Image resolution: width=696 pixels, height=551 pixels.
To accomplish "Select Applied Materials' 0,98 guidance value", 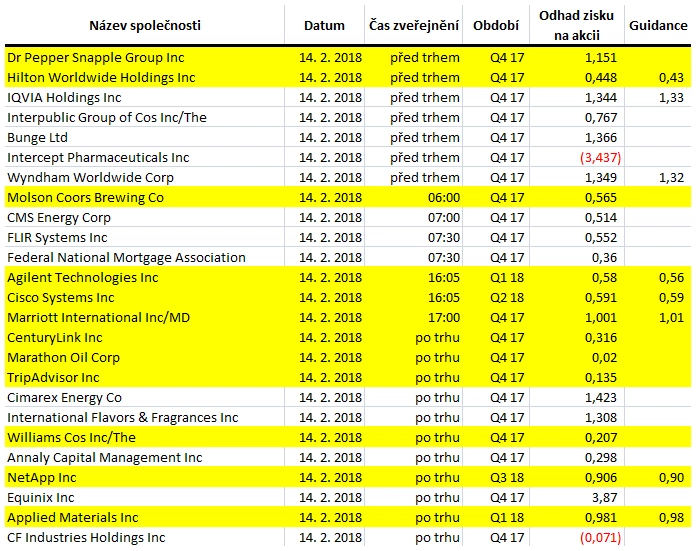I will (671, 517).
